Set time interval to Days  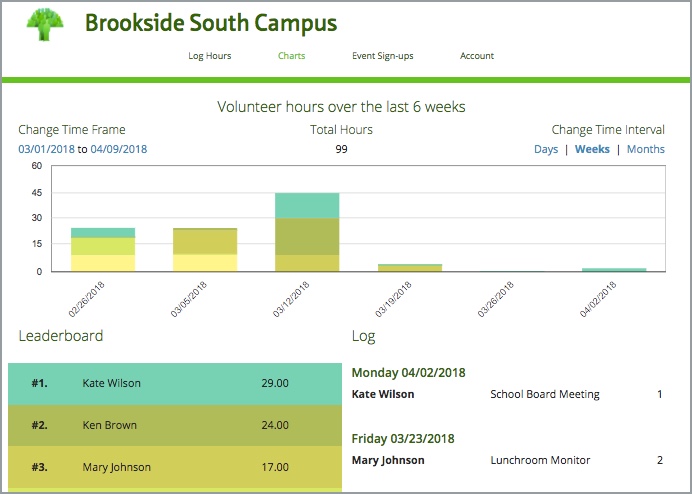546,150
